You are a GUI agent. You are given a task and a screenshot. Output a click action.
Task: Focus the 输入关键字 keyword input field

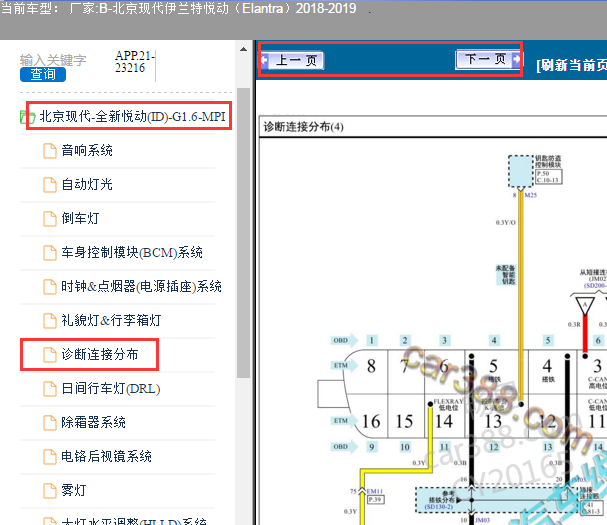[x=53, y=60]
